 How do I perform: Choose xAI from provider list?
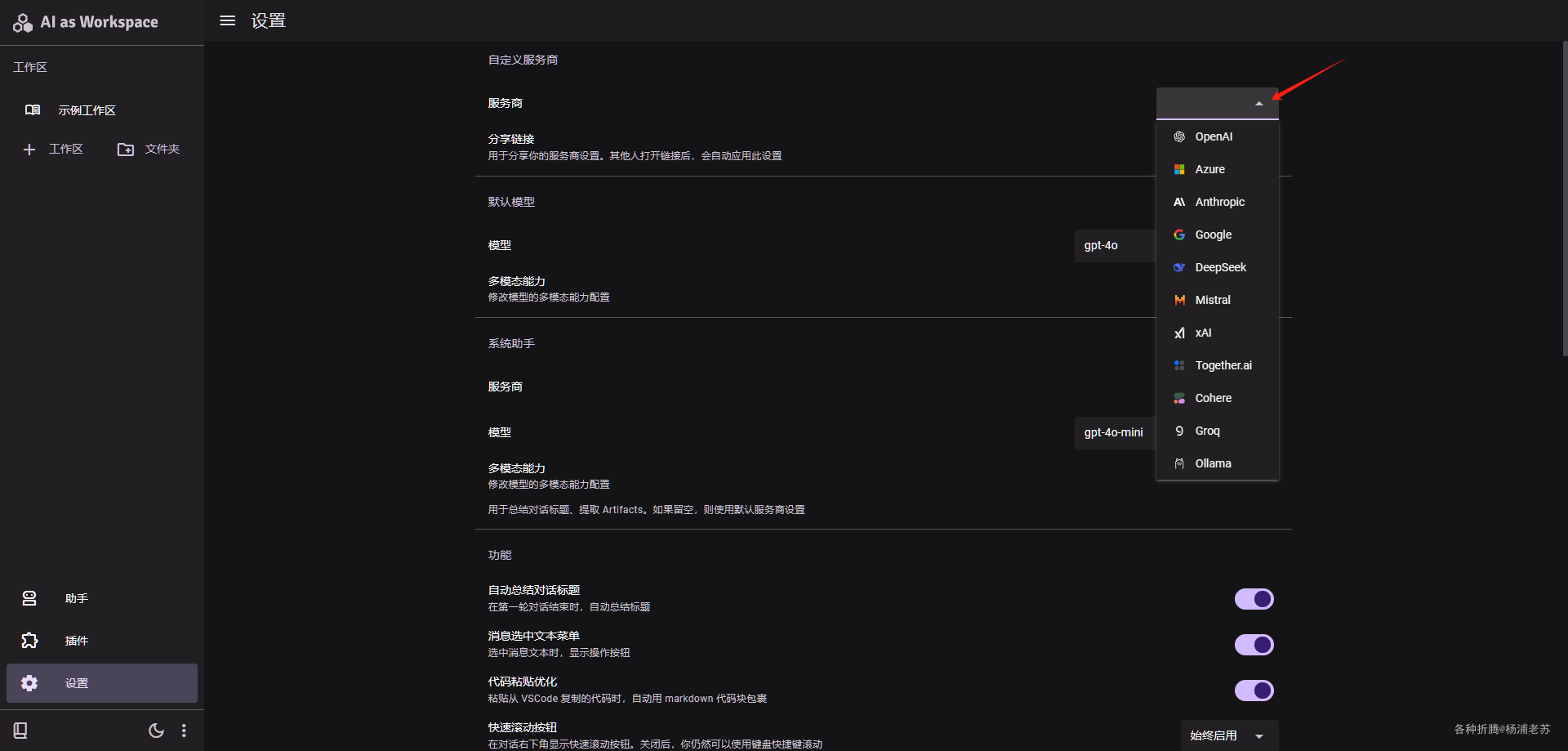pyautogui.click(x=1218, y=333)
